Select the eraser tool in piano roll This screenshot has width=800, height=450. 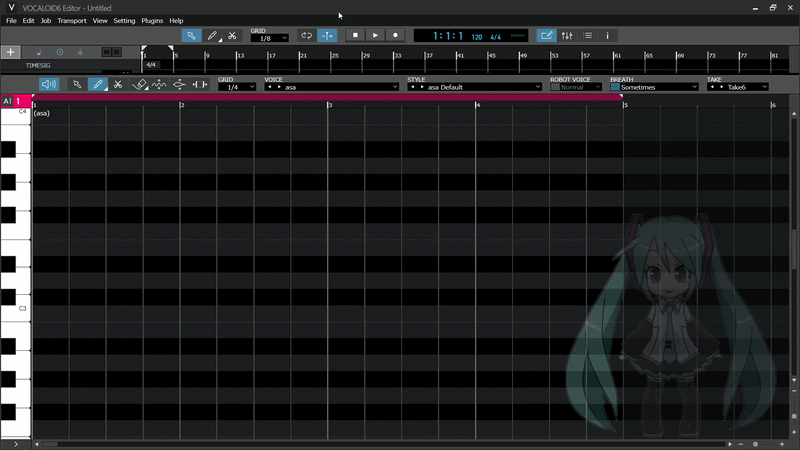click(x=139, y=85)
